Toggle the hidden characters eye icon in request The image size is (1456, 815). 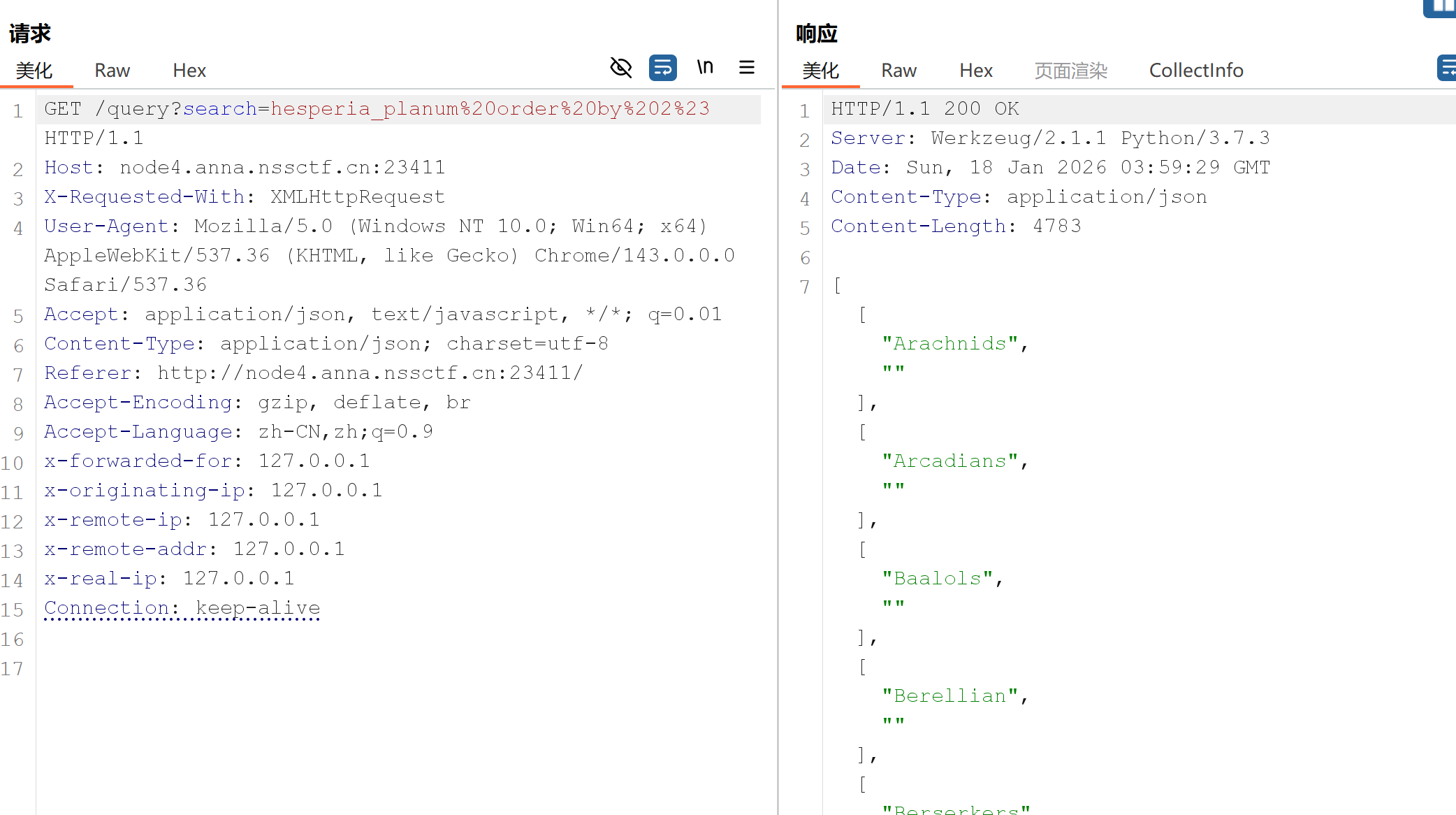pyautogui.click(x=620, y=68)
